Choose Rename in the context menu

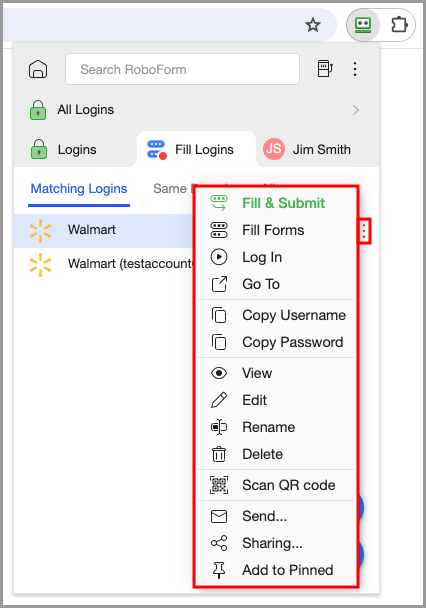tap(276, 427)
